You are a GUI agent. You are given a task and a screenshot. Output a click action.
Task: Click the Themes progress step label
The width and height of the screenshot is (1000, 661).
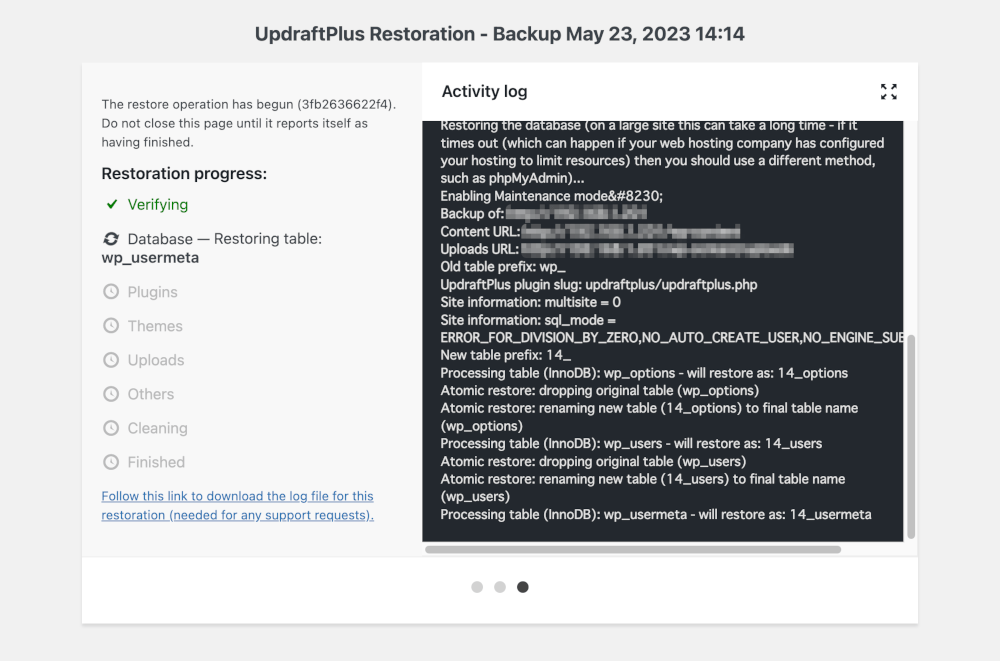point(155,326)
